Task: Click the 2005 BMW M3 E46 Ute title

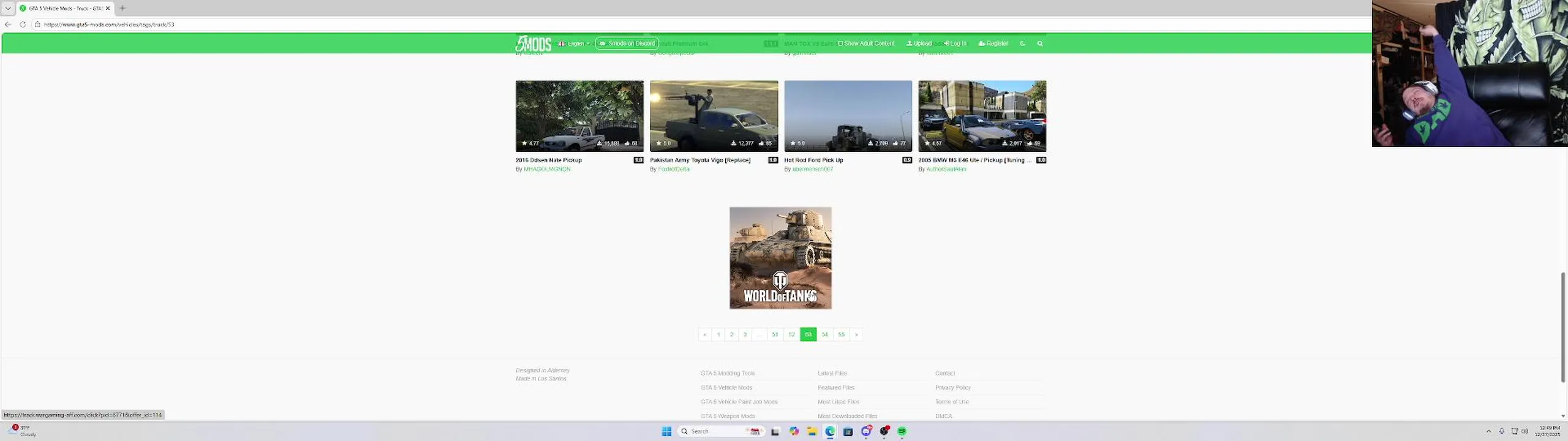Action: click(x=975, y=160)
